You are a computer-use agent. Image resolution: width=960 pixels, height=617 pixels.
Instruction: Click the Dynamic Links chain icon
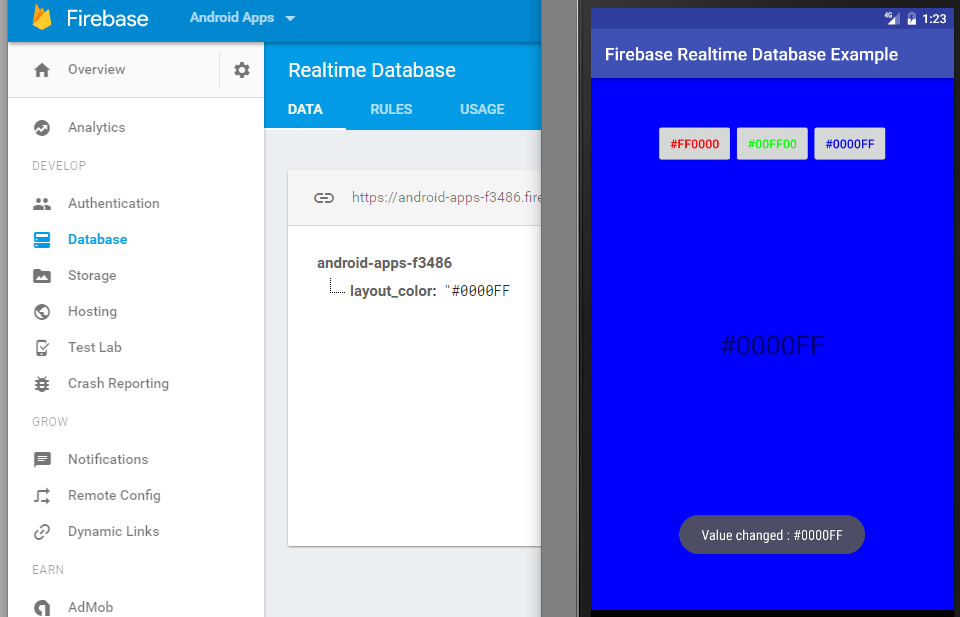click(x=42, y=532)
